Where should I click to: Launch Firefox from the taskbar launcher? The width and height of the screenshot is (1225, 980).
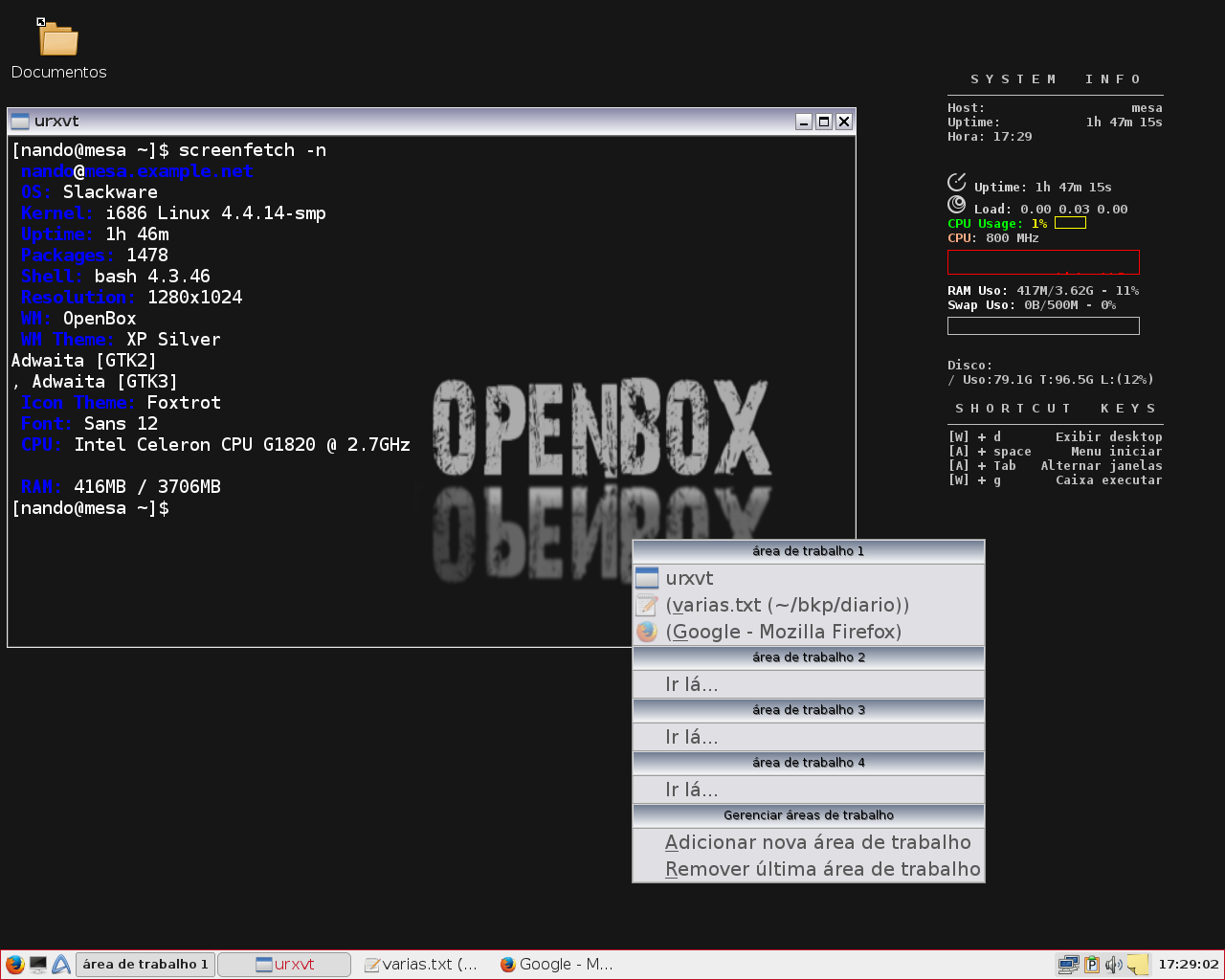tap(14, 965)
